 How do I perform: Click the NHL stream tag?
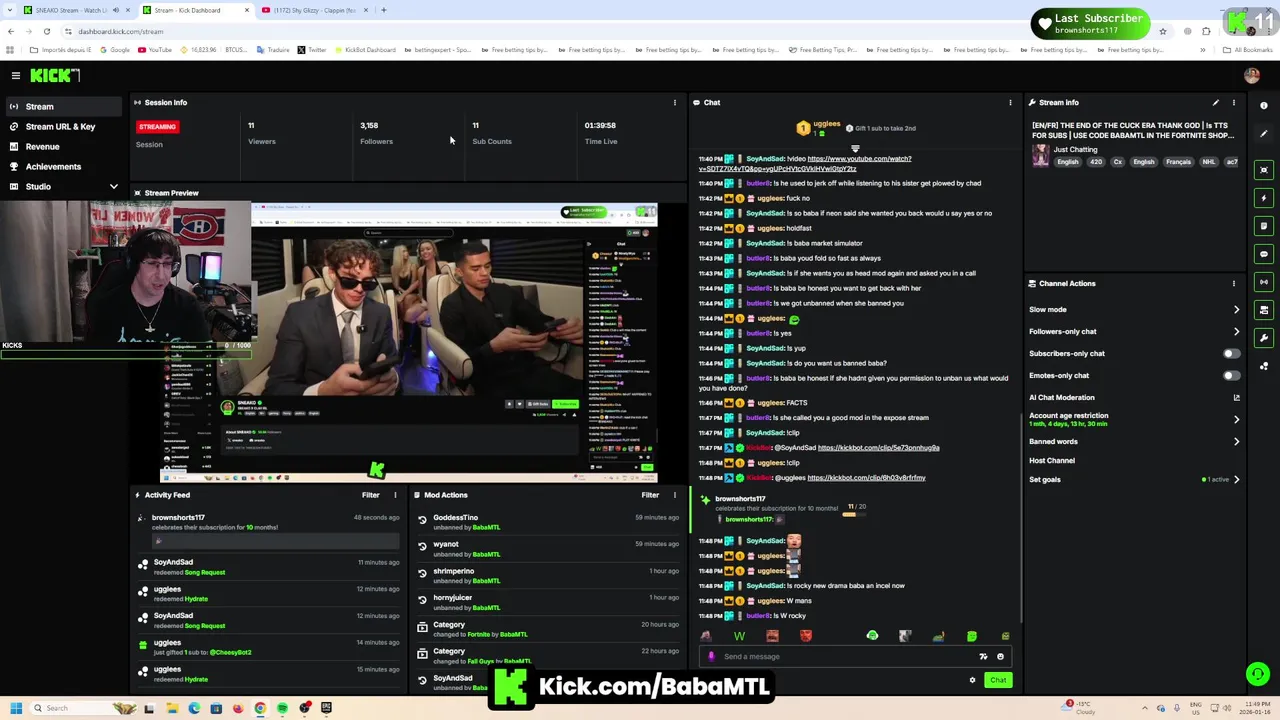1208,162
